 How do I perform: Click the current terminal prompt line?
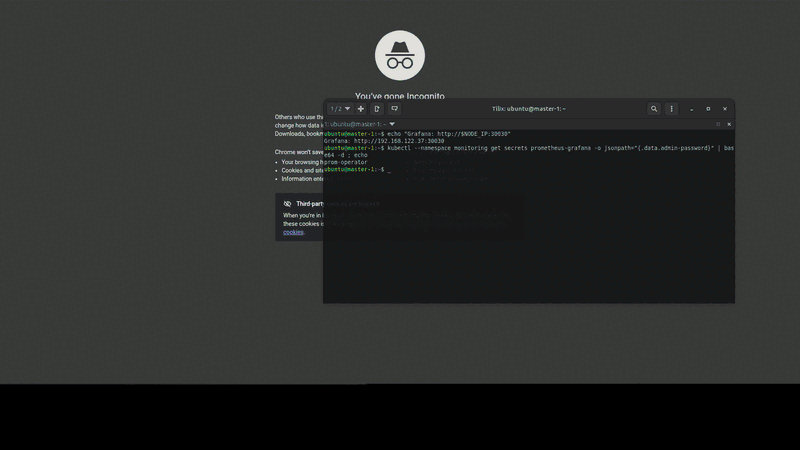pyautogui.click(x=357, y=169)
